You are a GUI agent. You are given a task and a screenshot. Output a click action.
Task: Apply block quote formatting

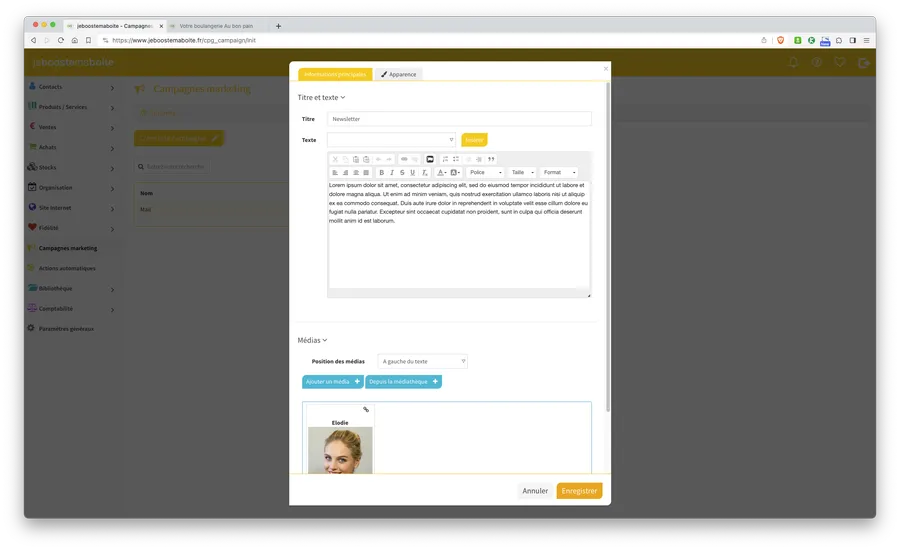tap(491, 159)
